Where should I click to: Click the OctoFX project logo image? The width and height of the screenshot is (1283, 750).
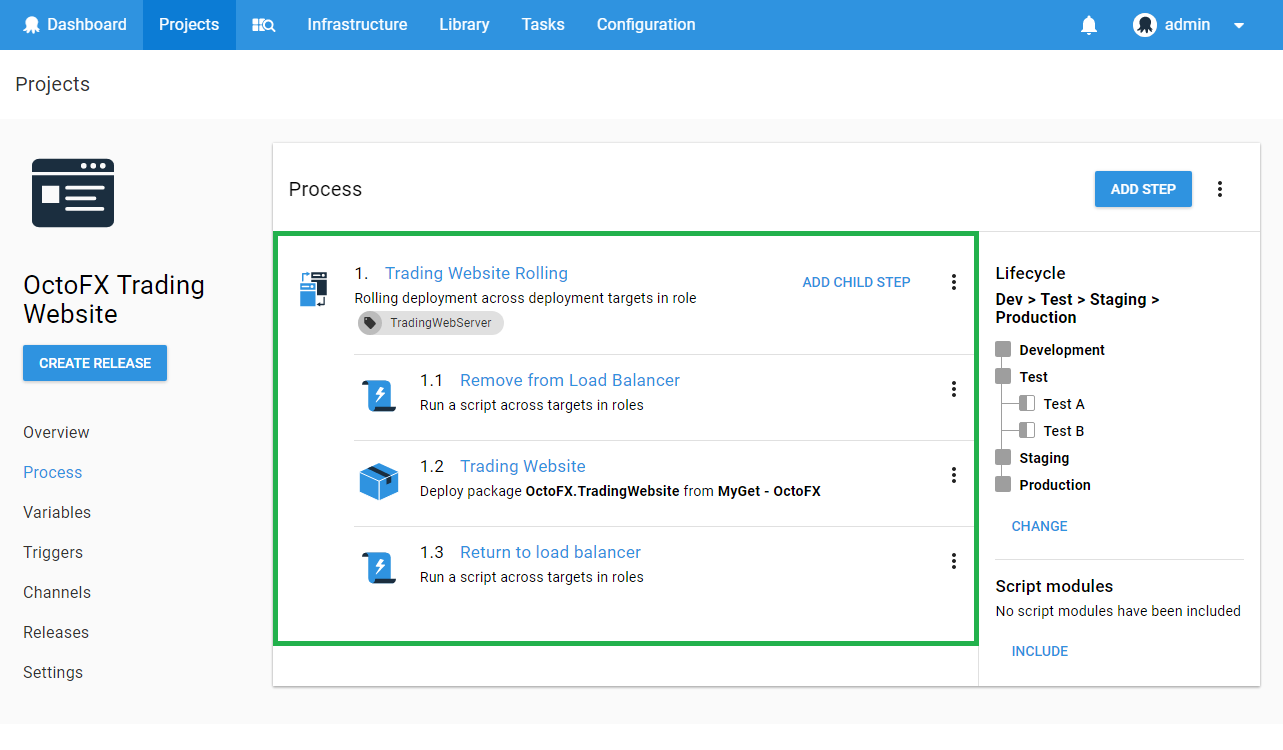coord(73,193)
